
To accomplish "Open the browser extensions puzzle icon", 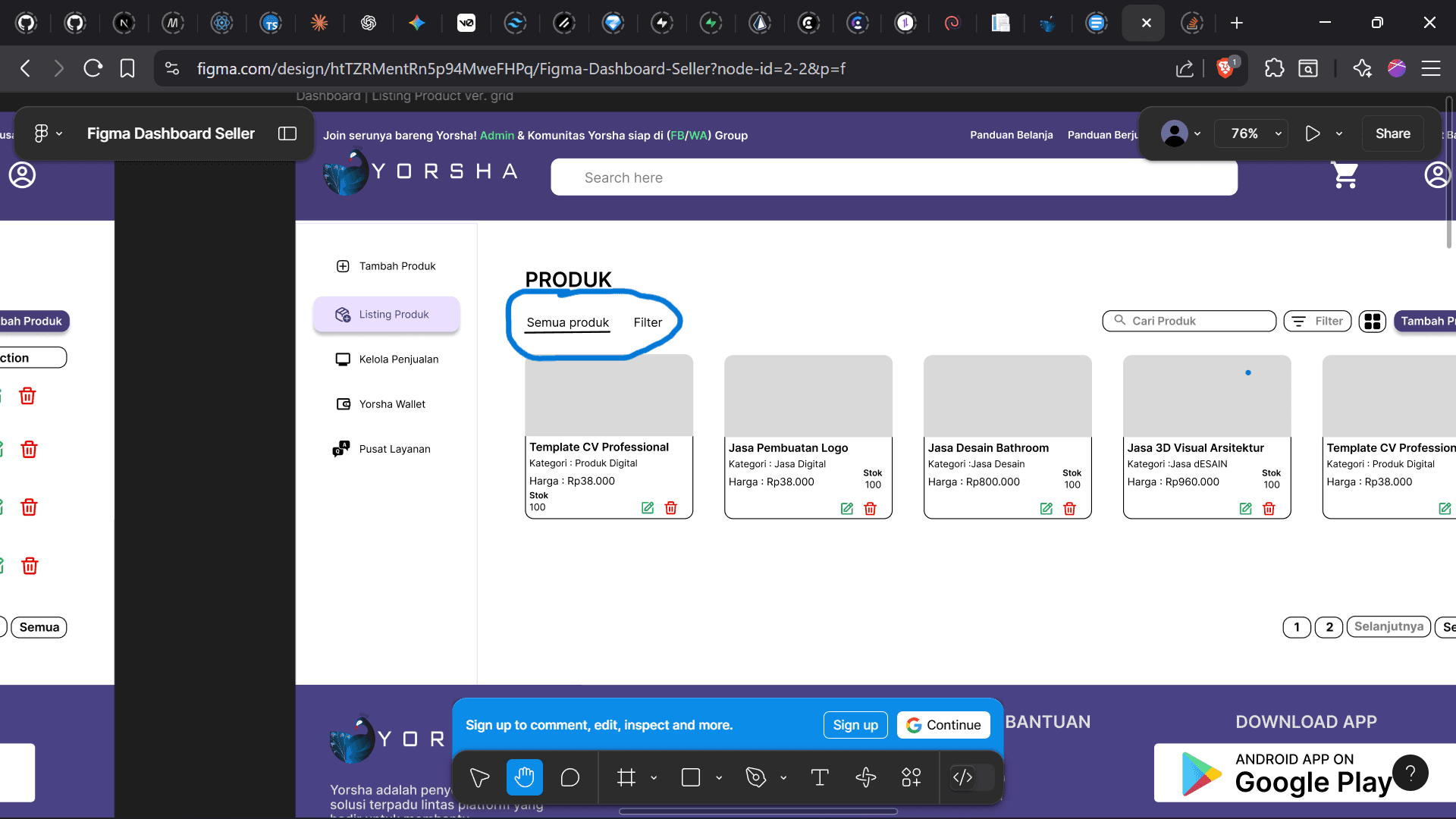I will [x=1274, y=68].
